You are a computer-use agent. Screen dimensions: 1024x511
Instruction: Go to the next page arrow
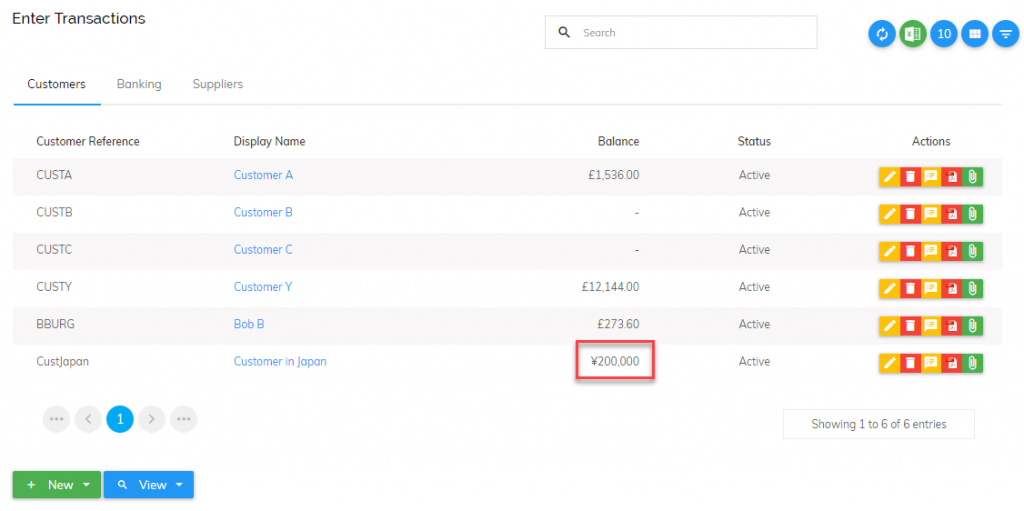pos(152,419)
